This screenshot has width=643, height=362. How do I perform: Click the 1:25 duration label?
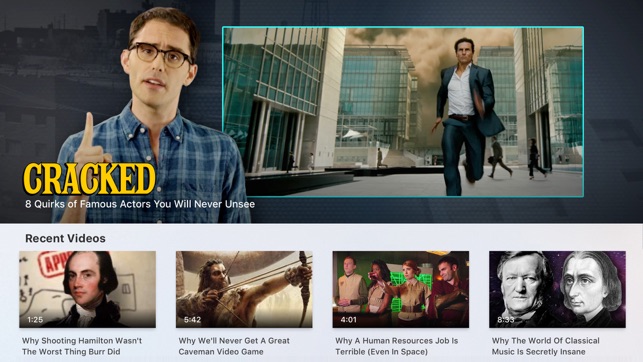coord(35,319)
